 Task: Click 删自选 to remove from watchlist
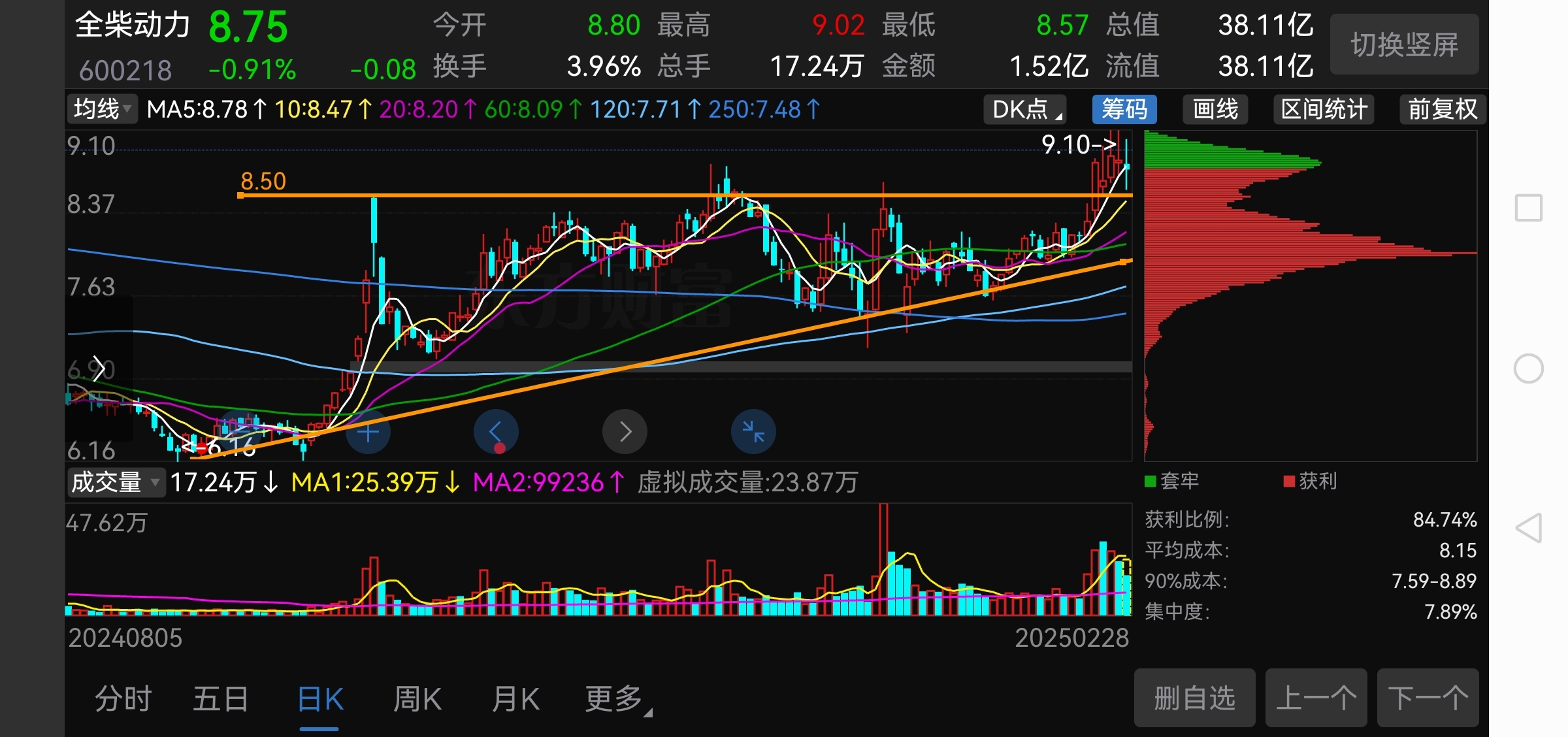[x=1194, y=698]
